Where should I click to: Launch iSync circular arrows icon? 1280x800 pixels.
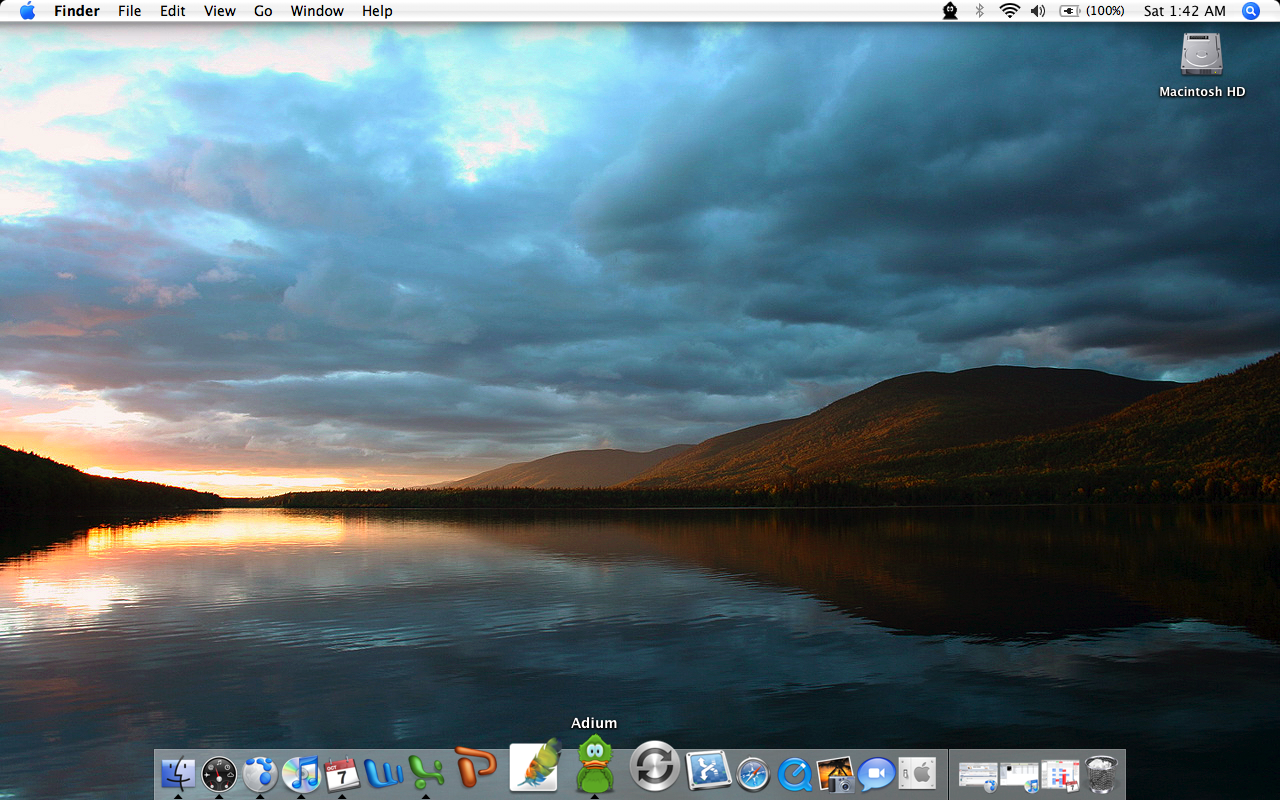(655, 767)
